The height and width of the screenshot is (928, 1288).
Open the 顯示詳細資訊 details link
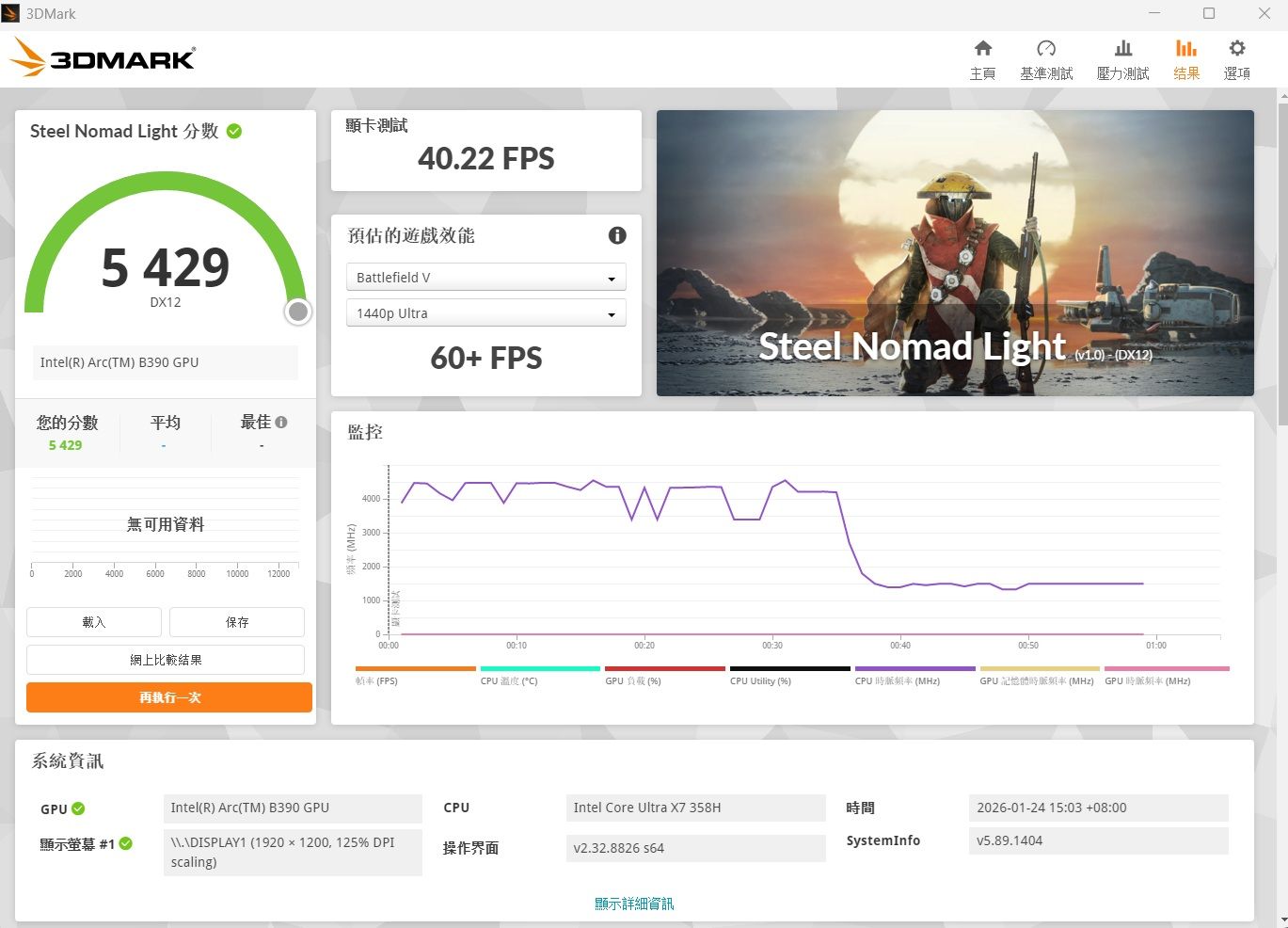(x=634, y=904)
